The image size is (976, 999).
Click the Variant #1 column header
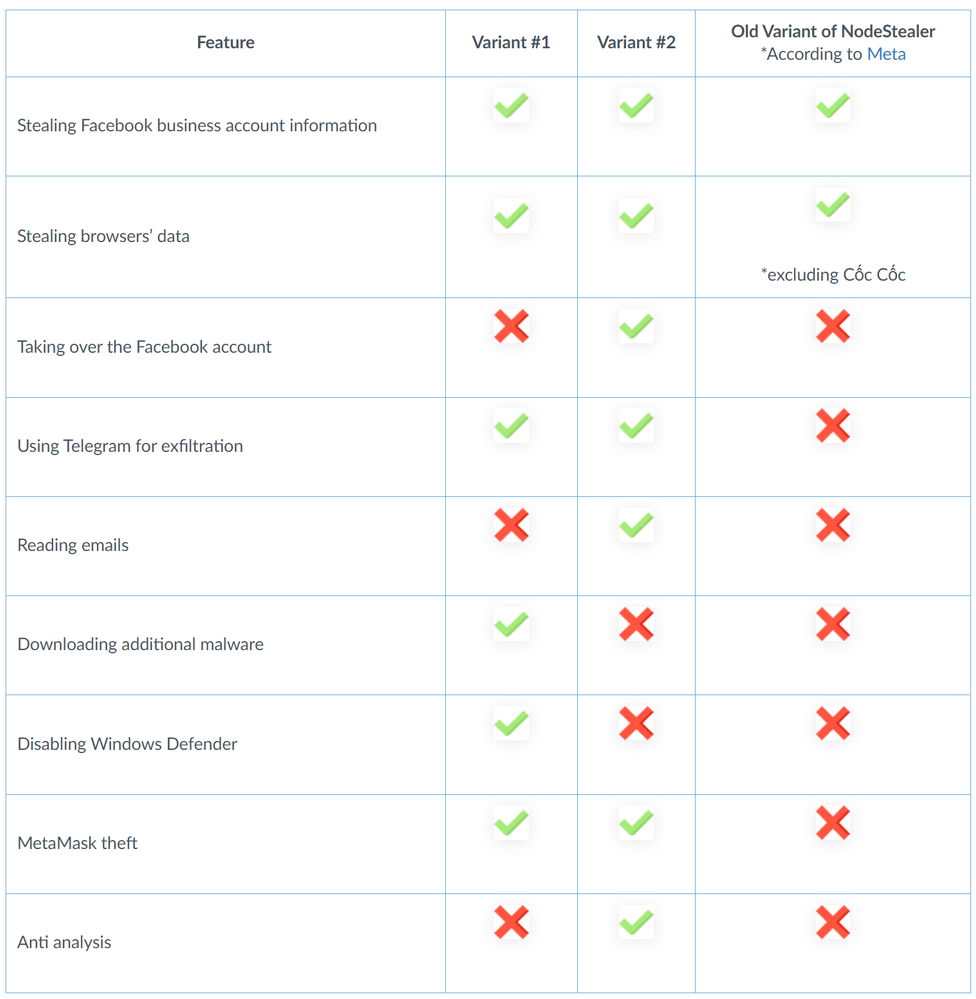pos(511,42)
